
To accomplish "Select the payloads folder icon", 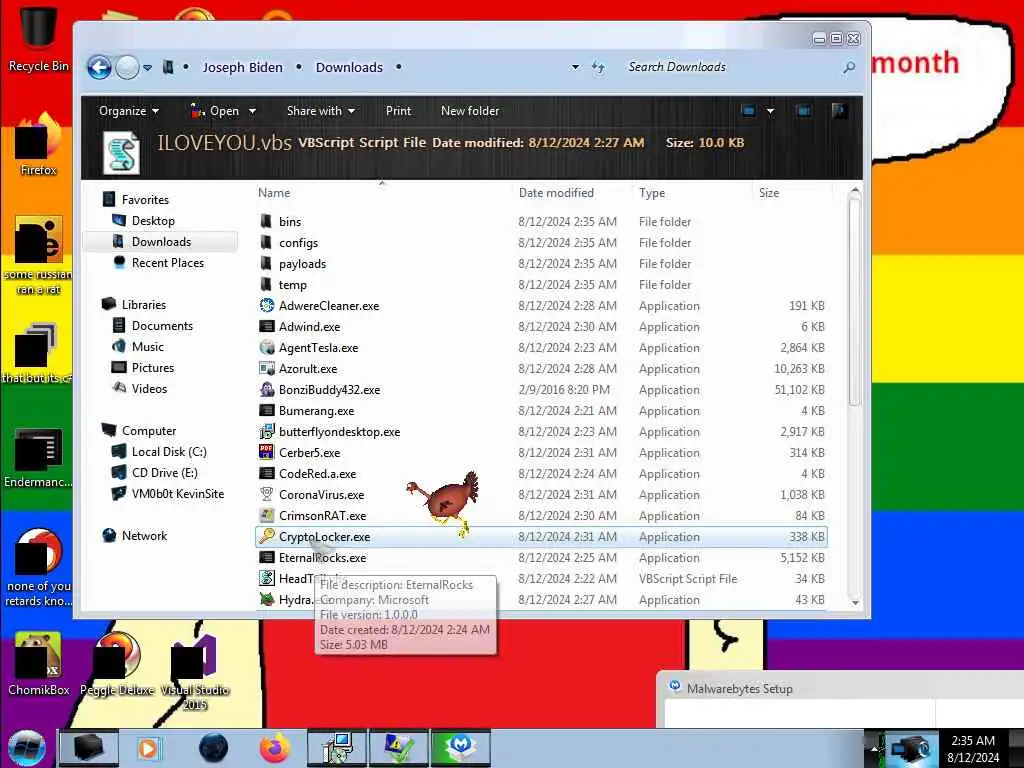I will 266,263.
